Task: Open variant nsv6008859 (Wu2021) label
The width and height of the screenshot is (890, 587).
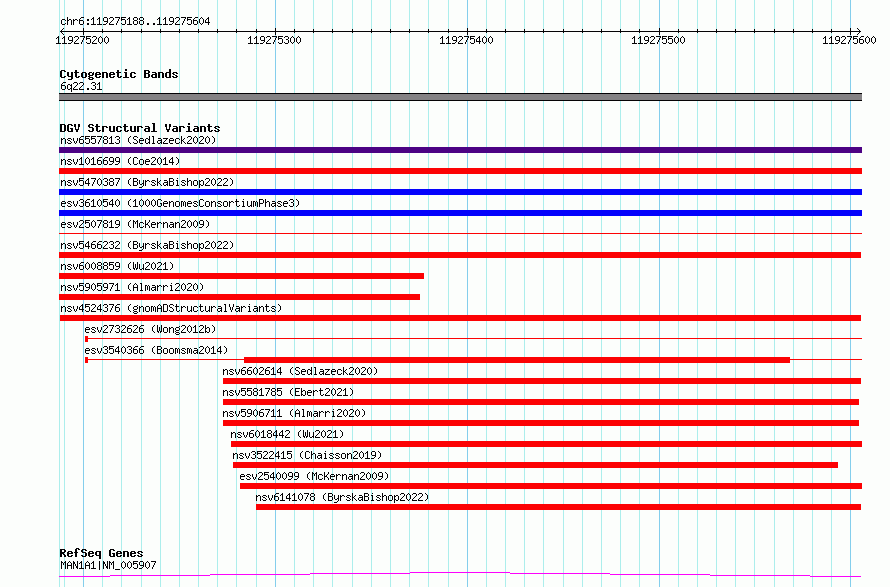Action: point(117,266)
